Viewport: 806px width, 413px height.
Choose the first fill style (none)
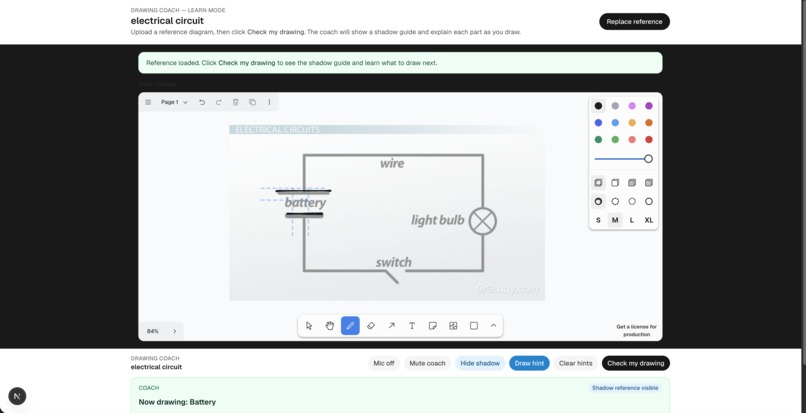598,183
